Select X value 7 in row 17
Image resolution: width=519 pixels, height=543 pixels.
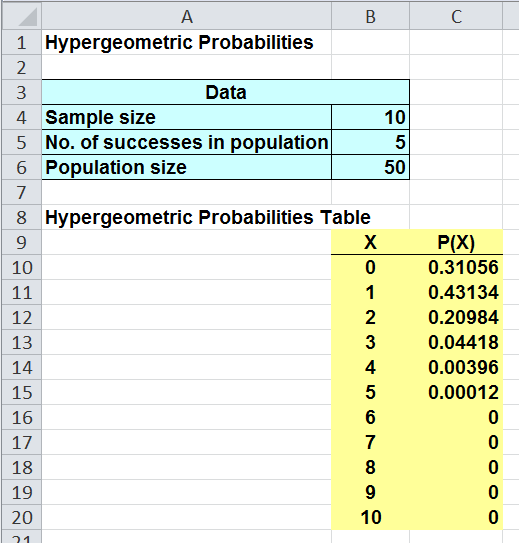coord(370,442)
